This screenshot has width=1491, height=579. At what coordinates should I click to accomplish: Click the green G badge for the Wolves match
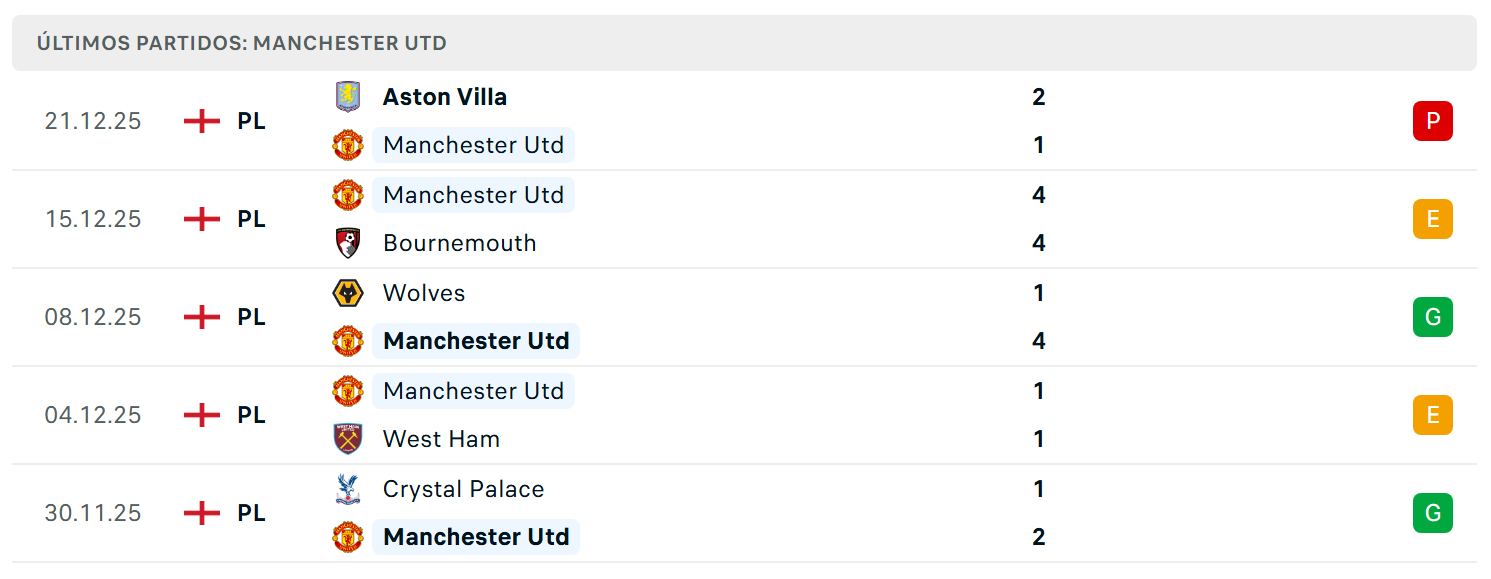point(1432,317)
